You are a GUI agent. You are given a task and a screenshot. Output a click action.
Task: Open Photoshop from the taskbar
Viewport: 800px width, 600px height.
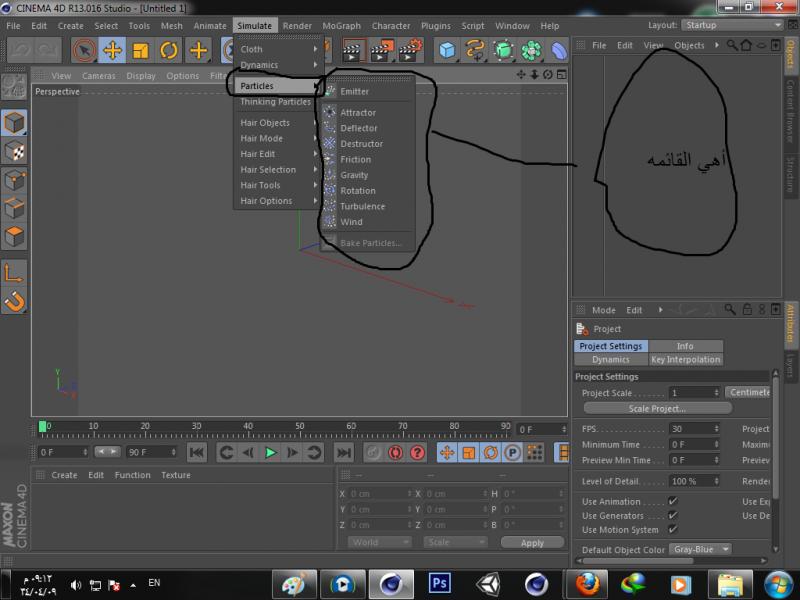pyautogui.click(x=439, y=582)
